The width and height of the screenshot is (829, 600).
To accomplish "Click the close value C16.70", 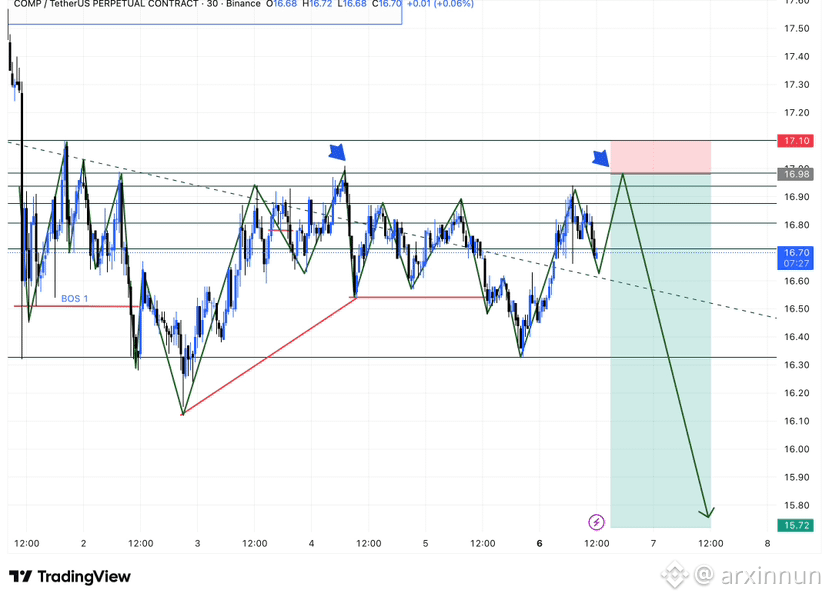I will [x=387, y=4].
